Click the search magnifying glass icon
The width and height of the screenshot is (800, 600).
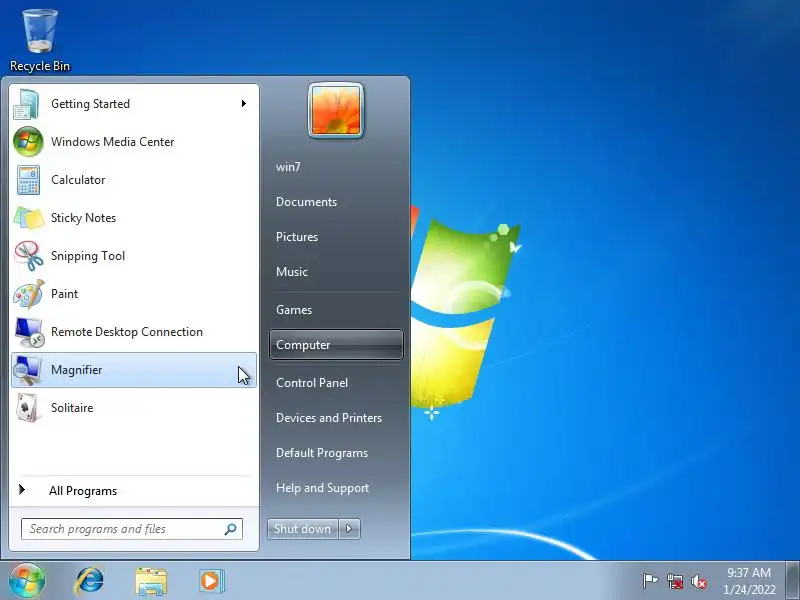(x=231, y=529)
